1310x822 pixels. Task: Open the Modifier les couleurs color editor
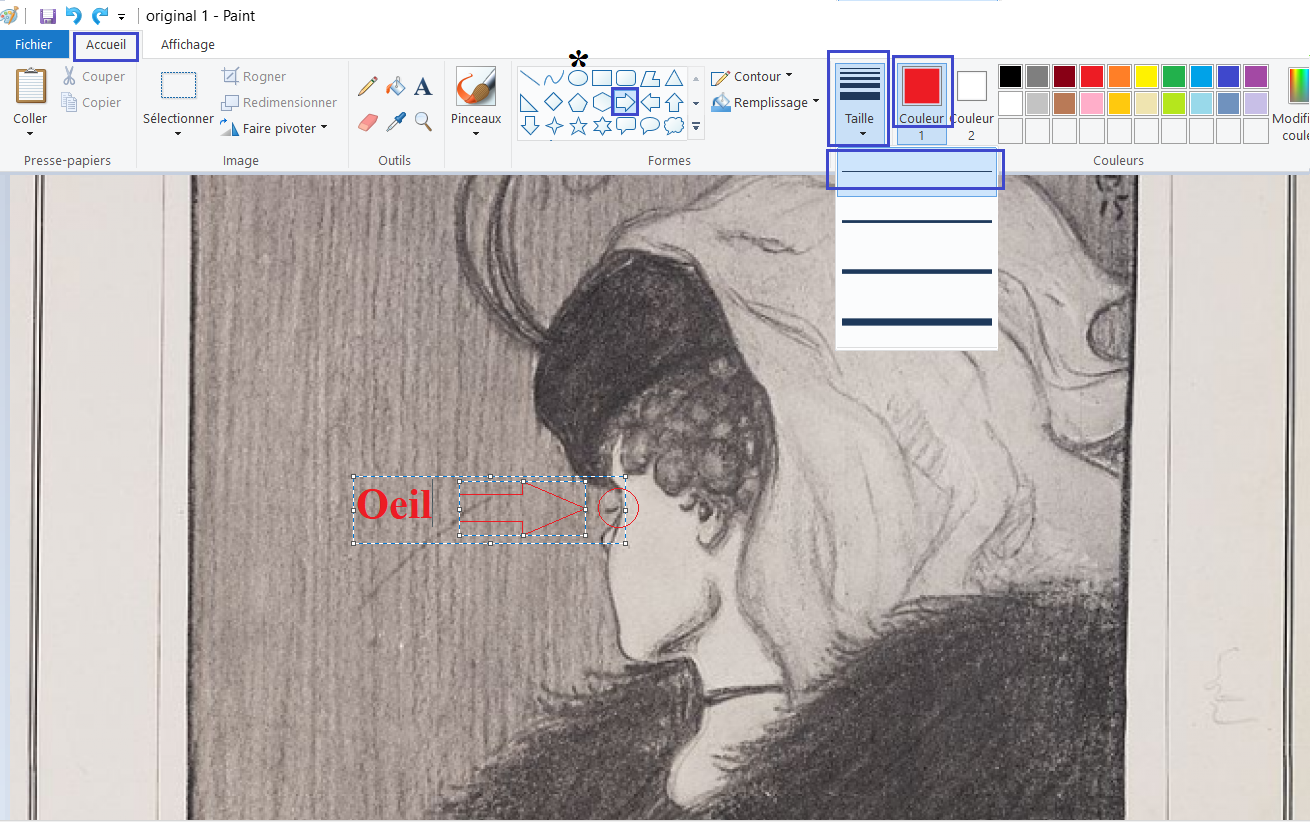click(1295, 102)
